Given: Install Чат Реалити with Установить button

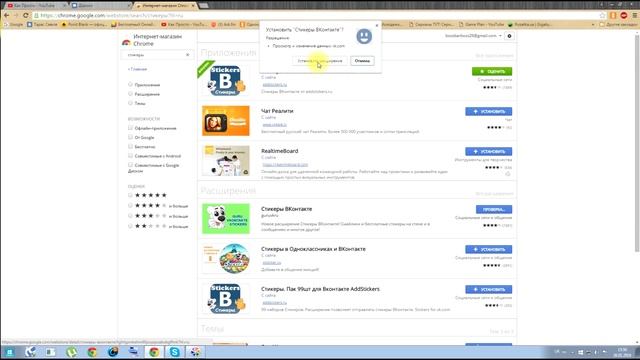Looking at the screenshot, I should (489, 111).
